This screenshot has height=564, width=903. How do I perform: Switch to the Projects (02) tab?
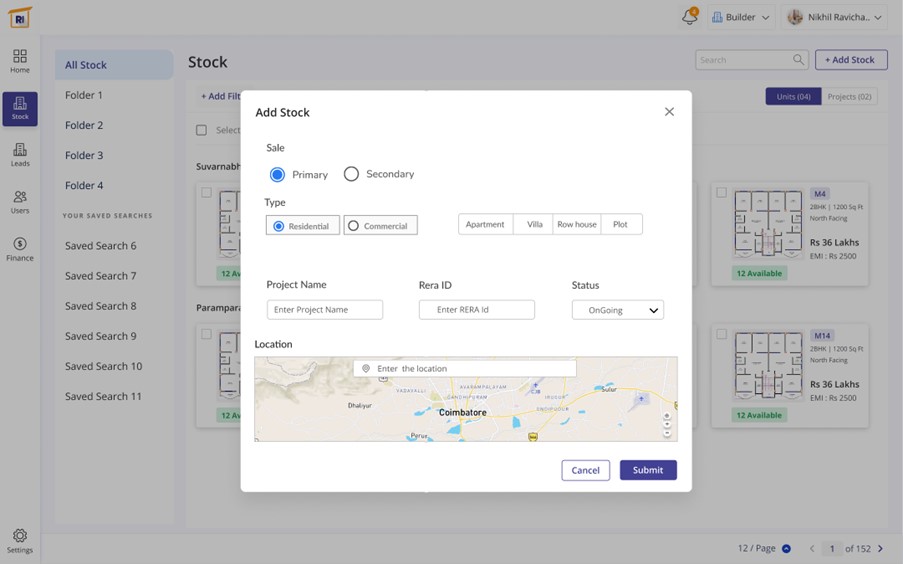coord(849,97)
